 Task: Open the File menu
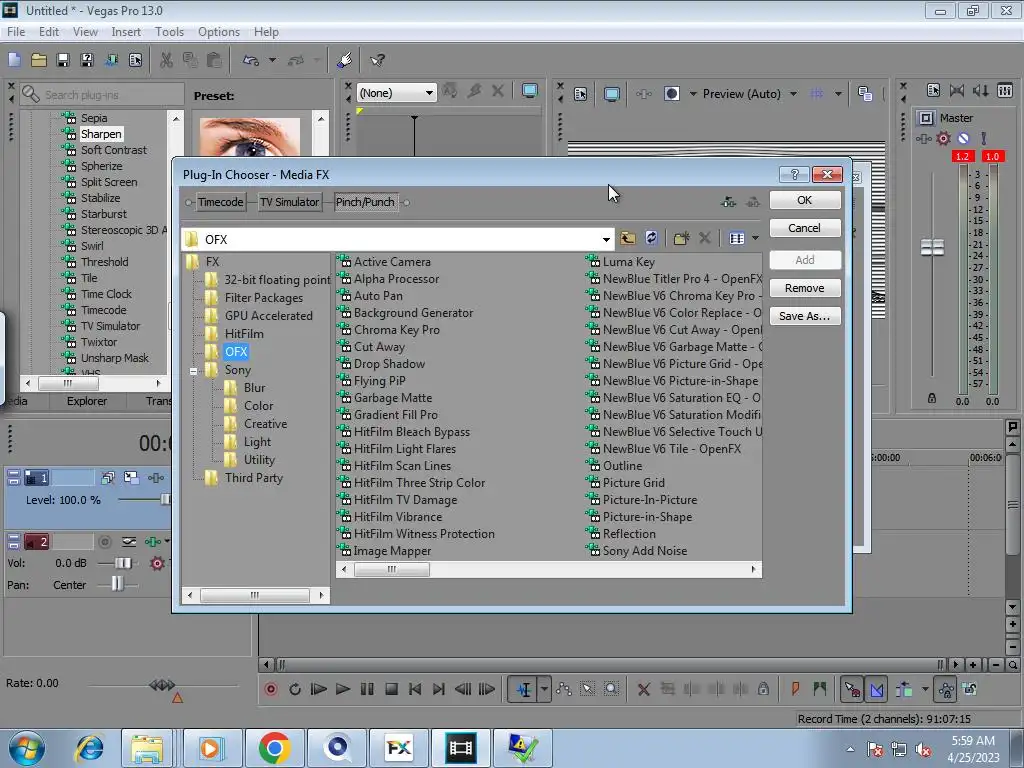16,31
